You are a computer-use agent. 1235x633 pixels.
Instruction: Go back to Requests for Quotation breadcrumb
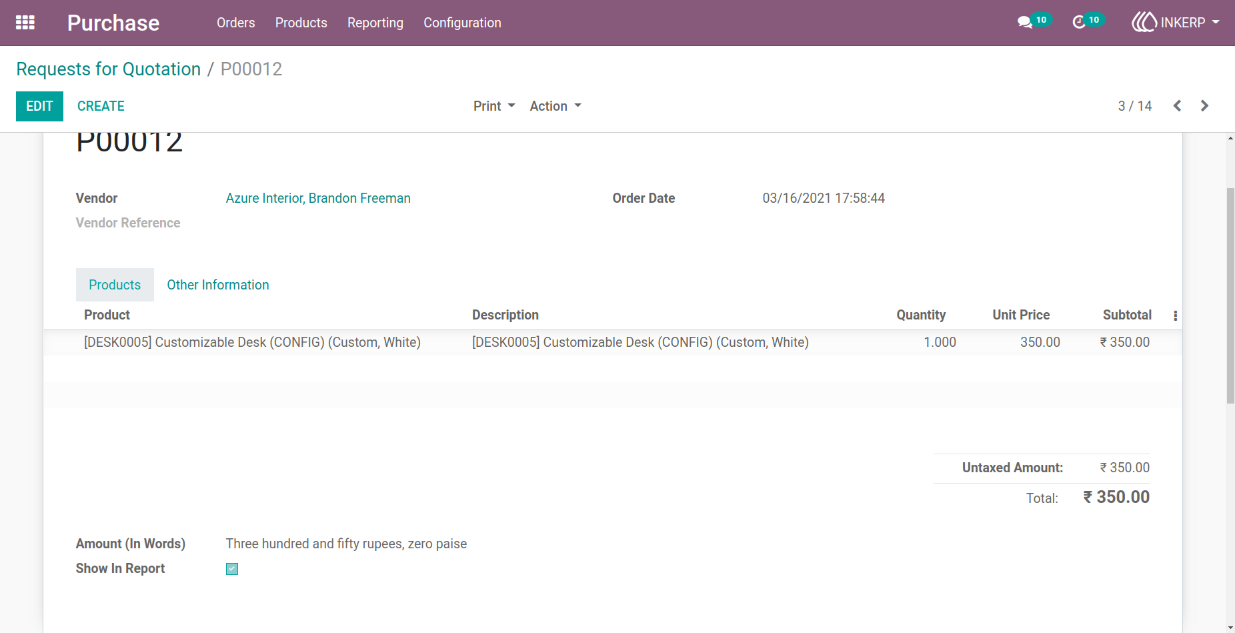coord(108,69)
